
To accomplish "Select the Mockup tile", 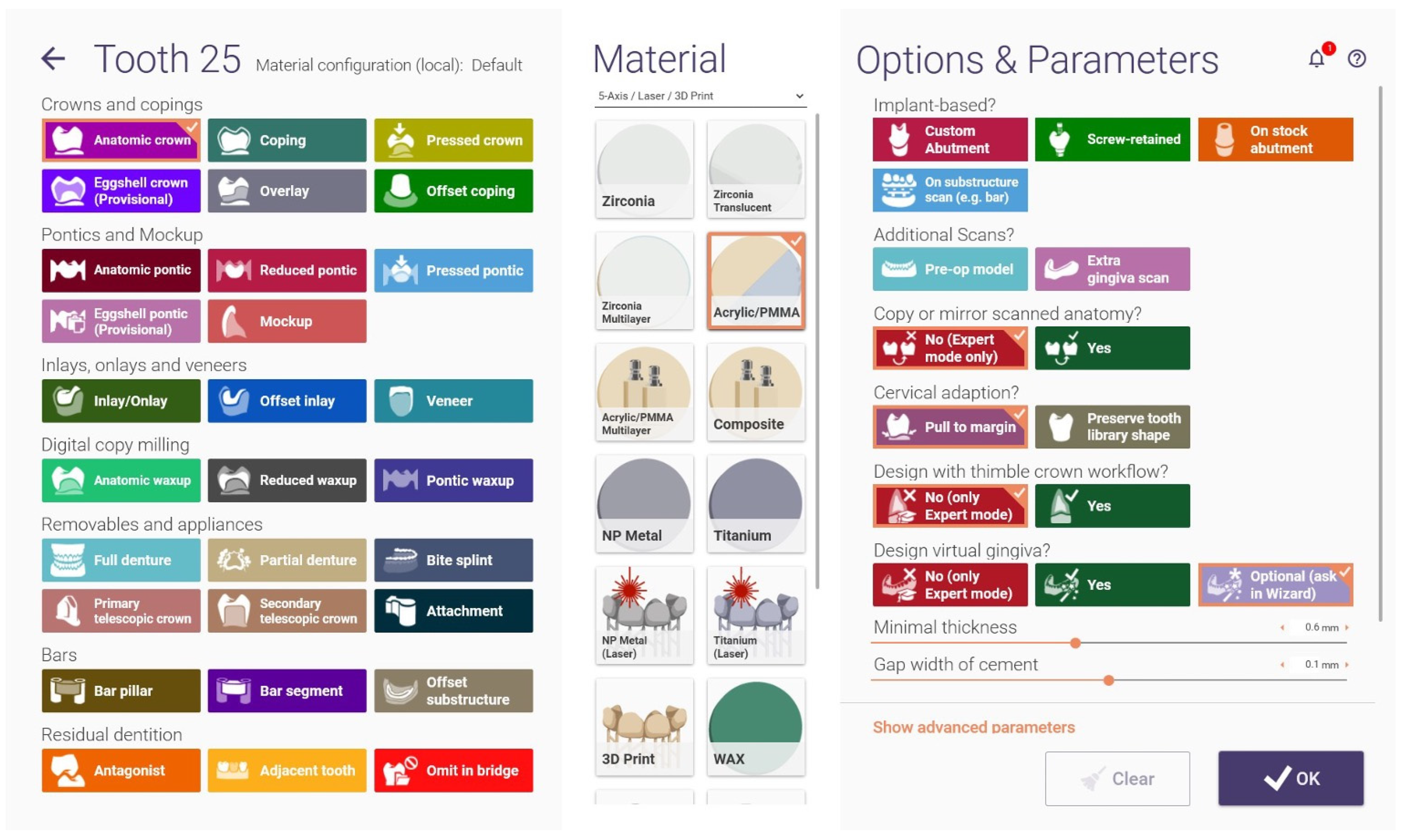I will click(286, 321).
